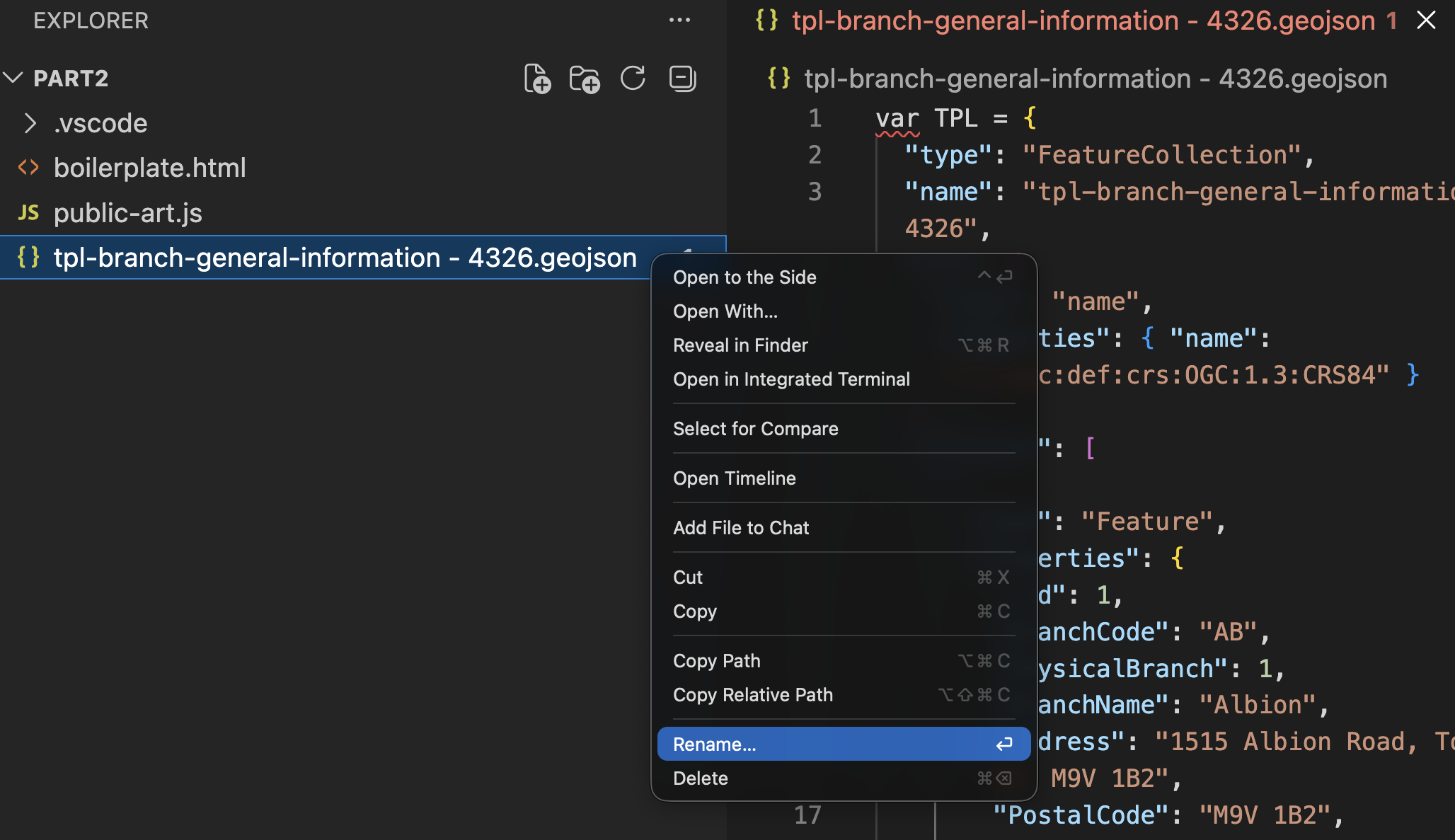Image resolution: width=1455 pixels, height=840 pixels.
Task: Choose Copy Path menu entry
Action: click(844, 661)
